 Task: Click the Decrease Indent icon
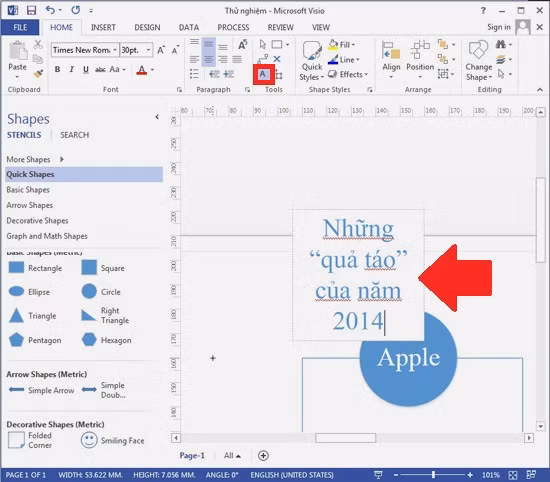click(214, 74)
